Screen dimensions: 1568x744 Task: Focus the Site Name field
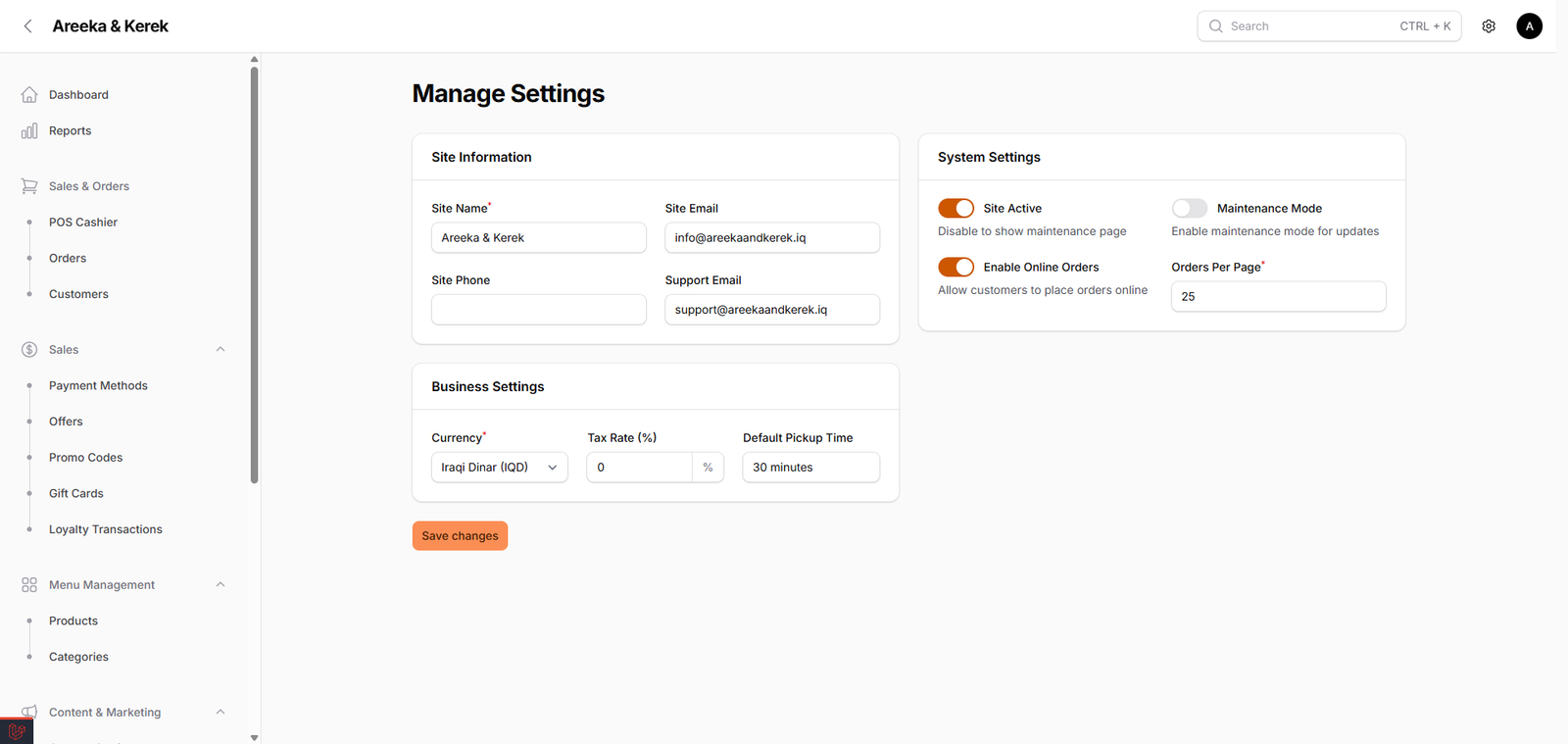point(539,237)
